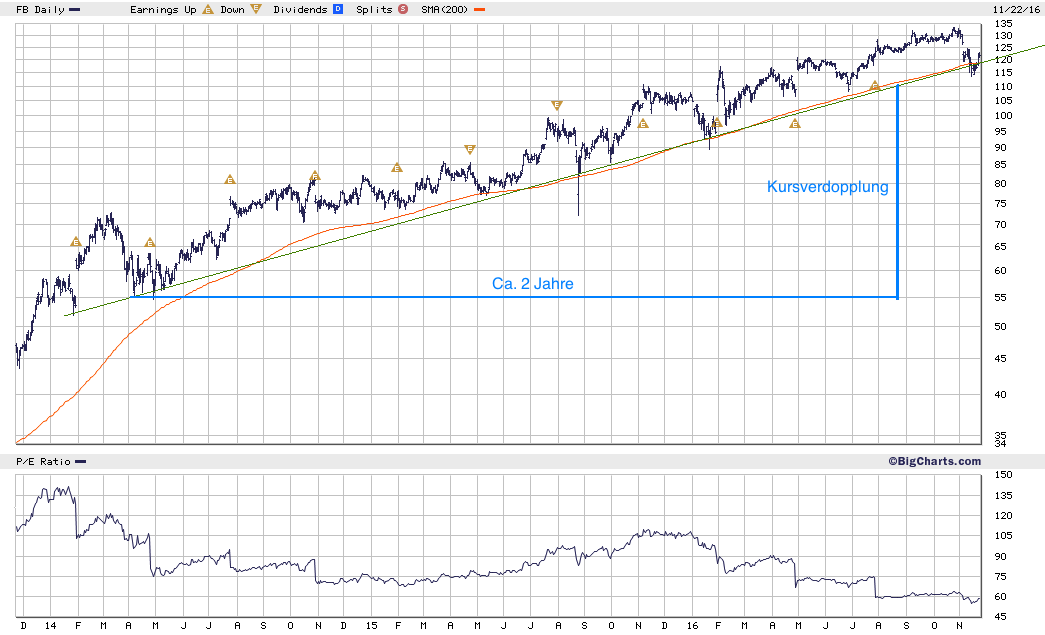Image resolution: width=1045 pixels, height=635 pixels.
Task: Click the 15 year label on time axis
Action: tap(371, 626)
